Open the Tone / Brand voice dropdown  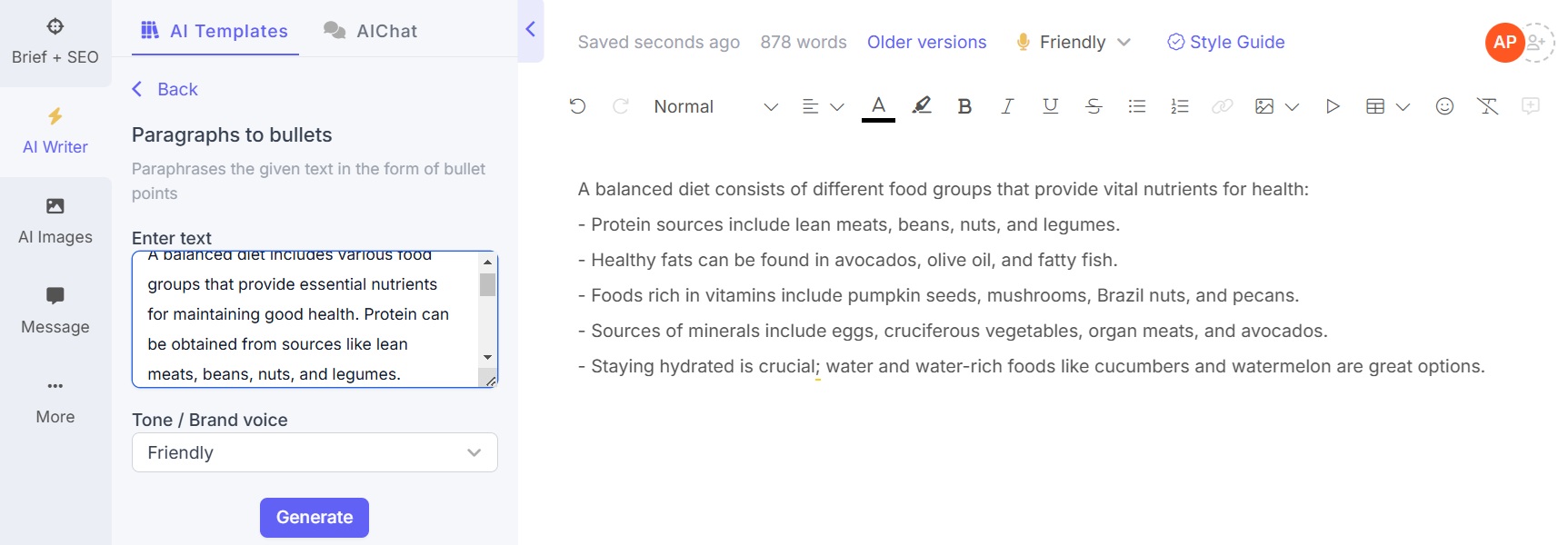[x=315, y=452]
